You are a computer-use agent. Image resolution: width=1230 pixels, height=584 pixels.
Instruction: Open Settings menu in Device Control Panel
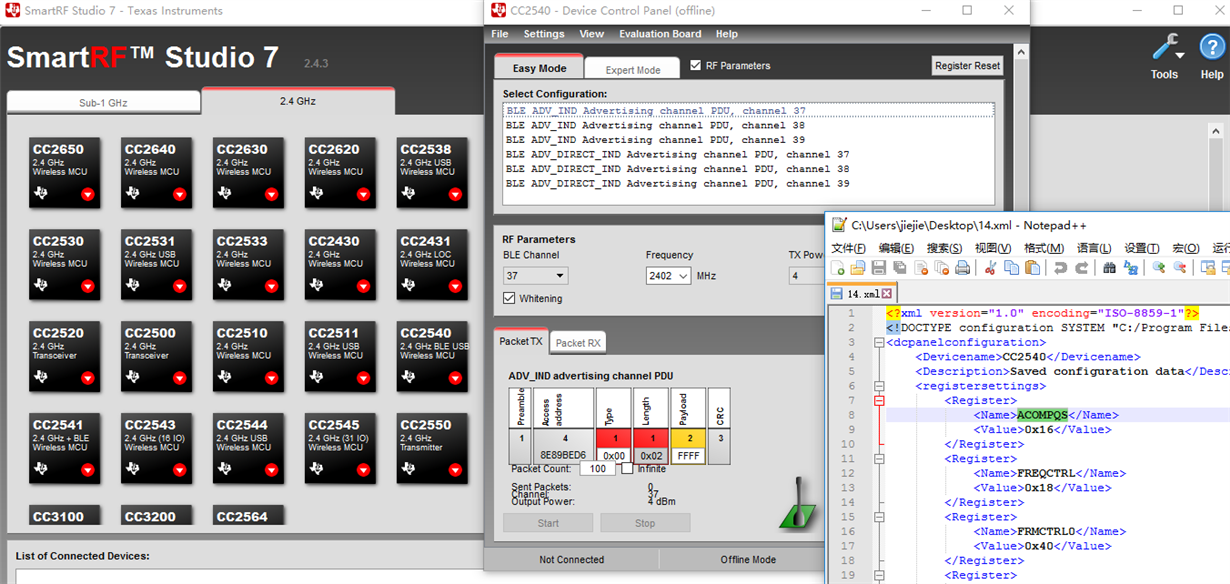coord(544,34)
